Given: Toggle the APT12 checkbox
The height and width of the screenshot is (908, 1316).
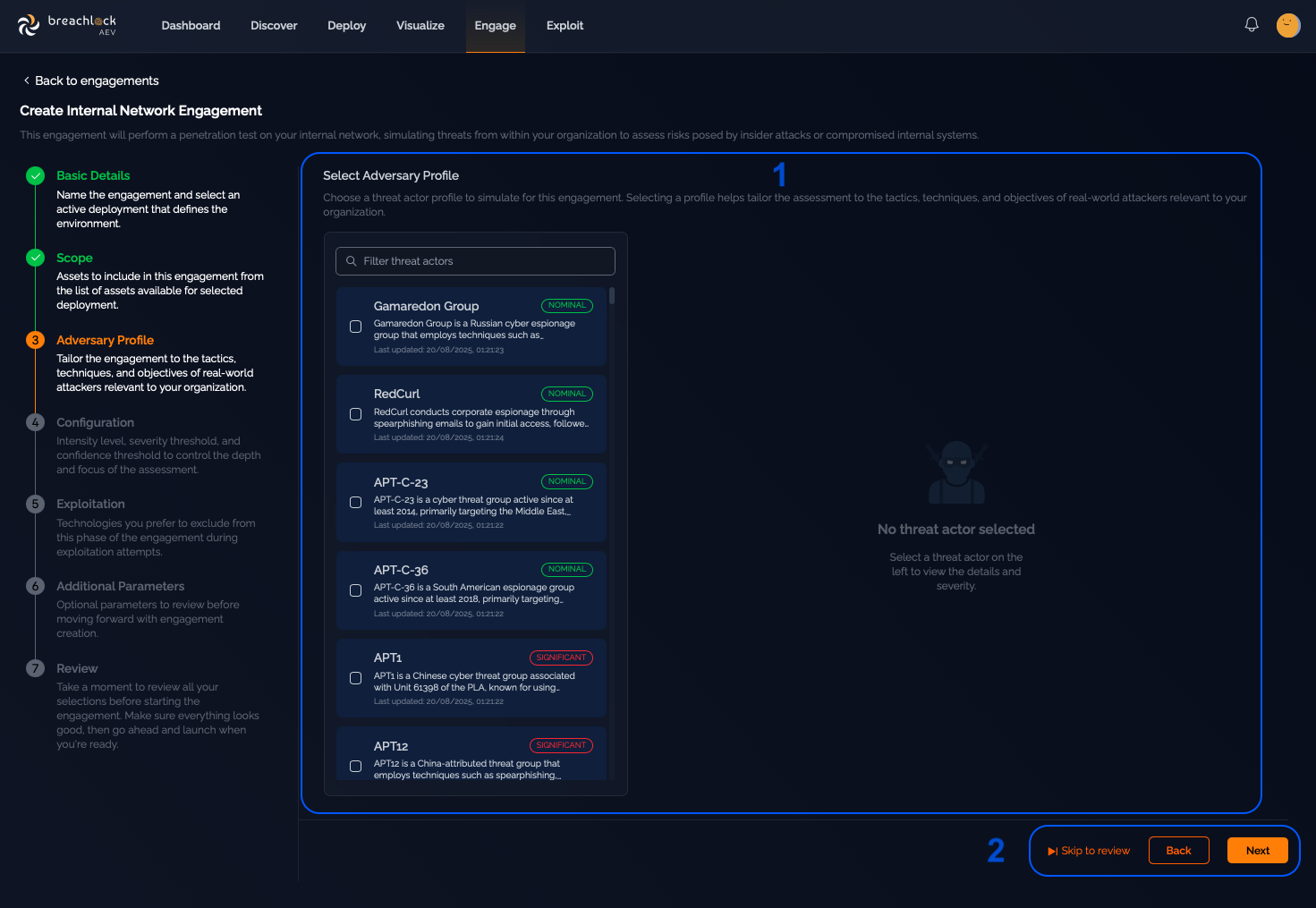Looking at the screenshot, I should [355, 767].
